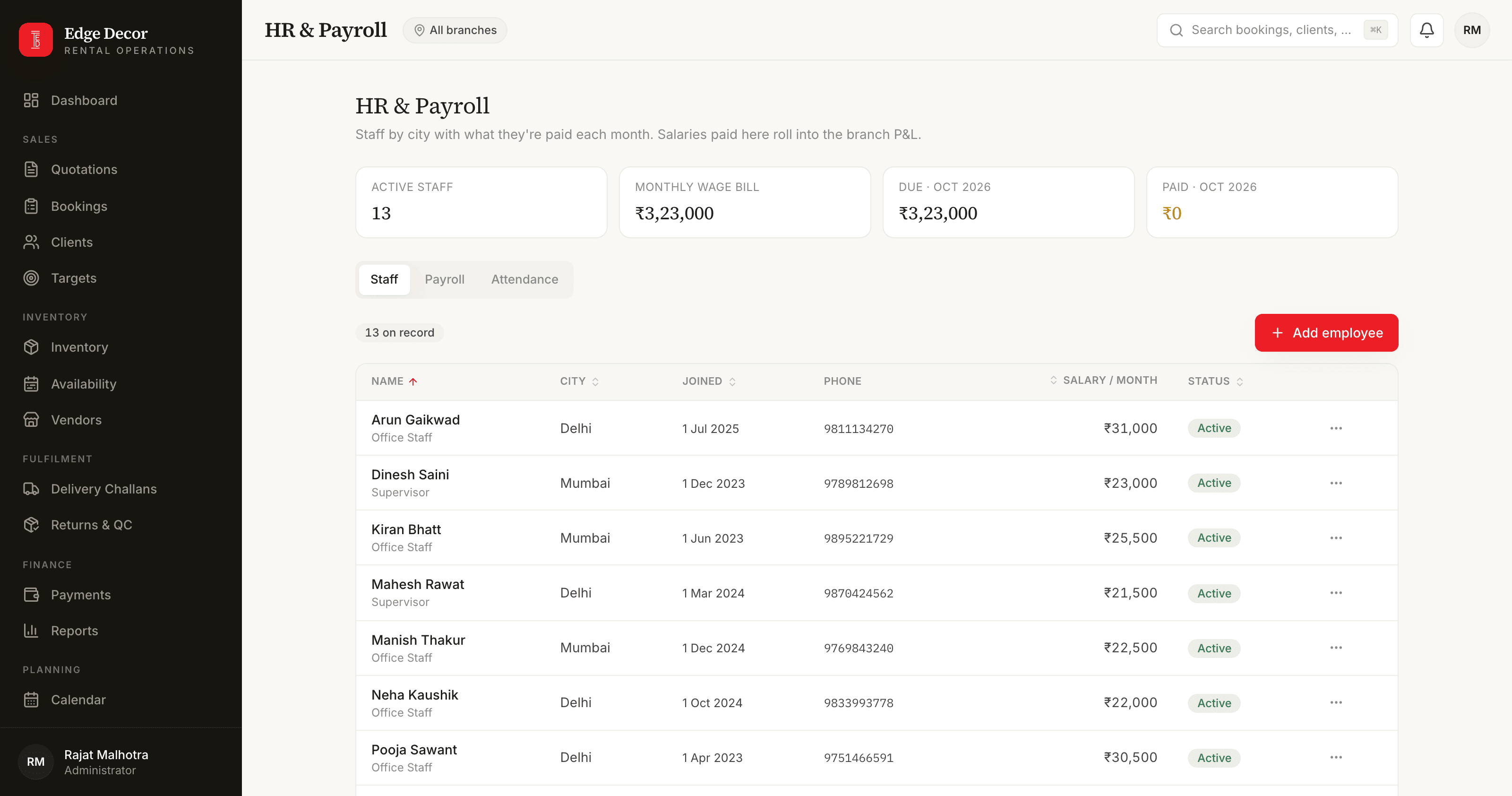Click the 13 on record label
Image resolution: width=1512 pixels, height=796 pixels.
400,333
